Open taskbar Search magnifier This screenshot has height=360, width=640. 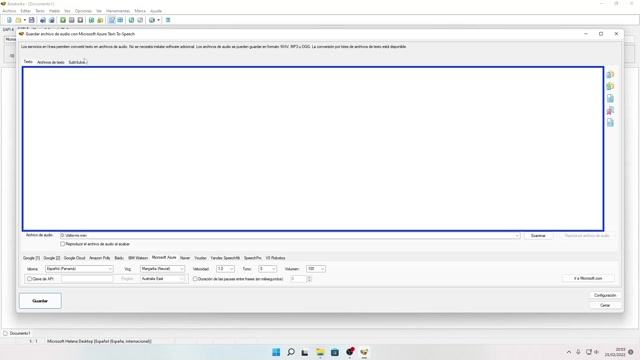(291, 352)
